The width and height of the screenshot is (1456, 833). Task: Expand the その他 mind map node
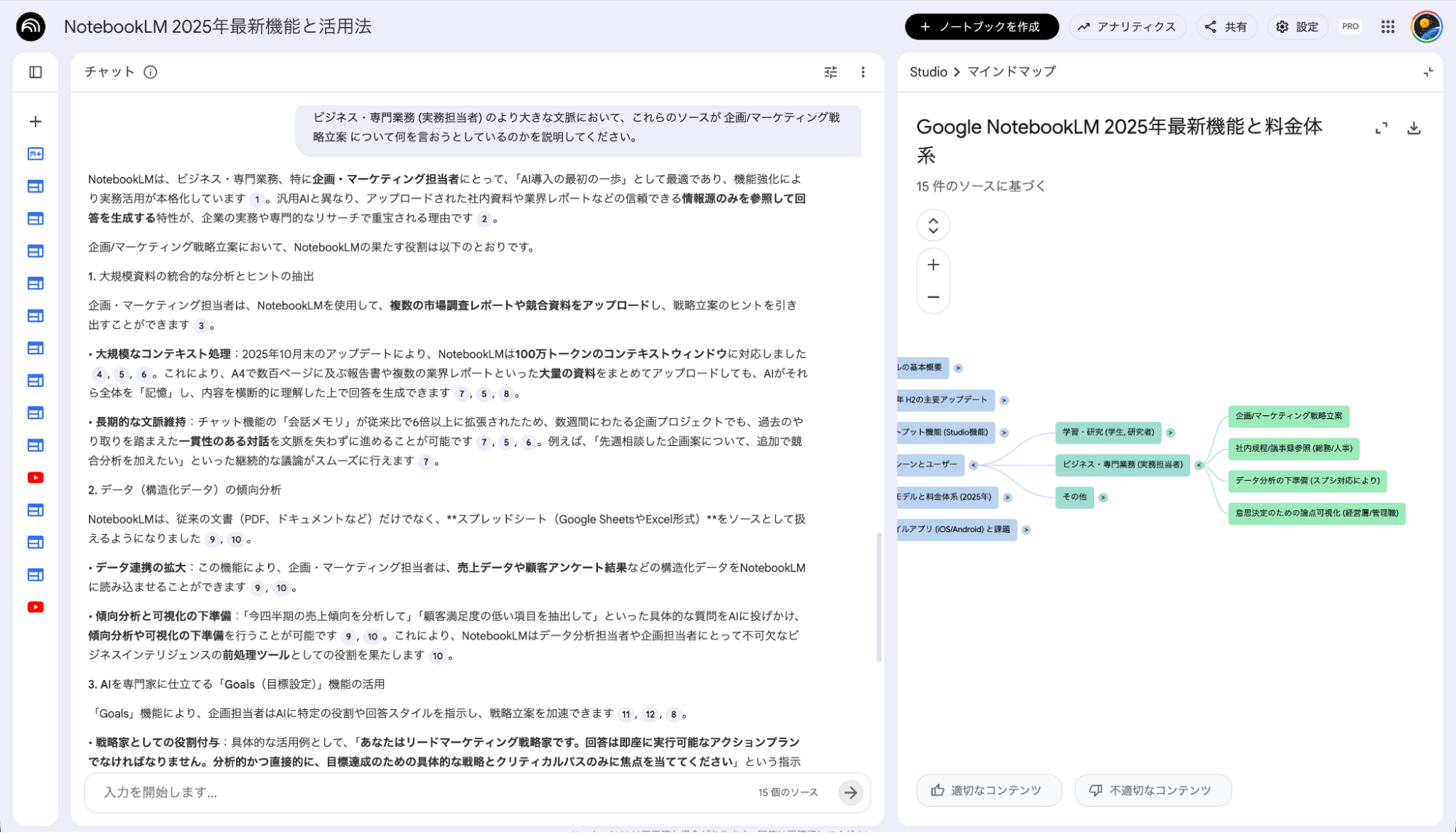click(x=1105, y=498)
